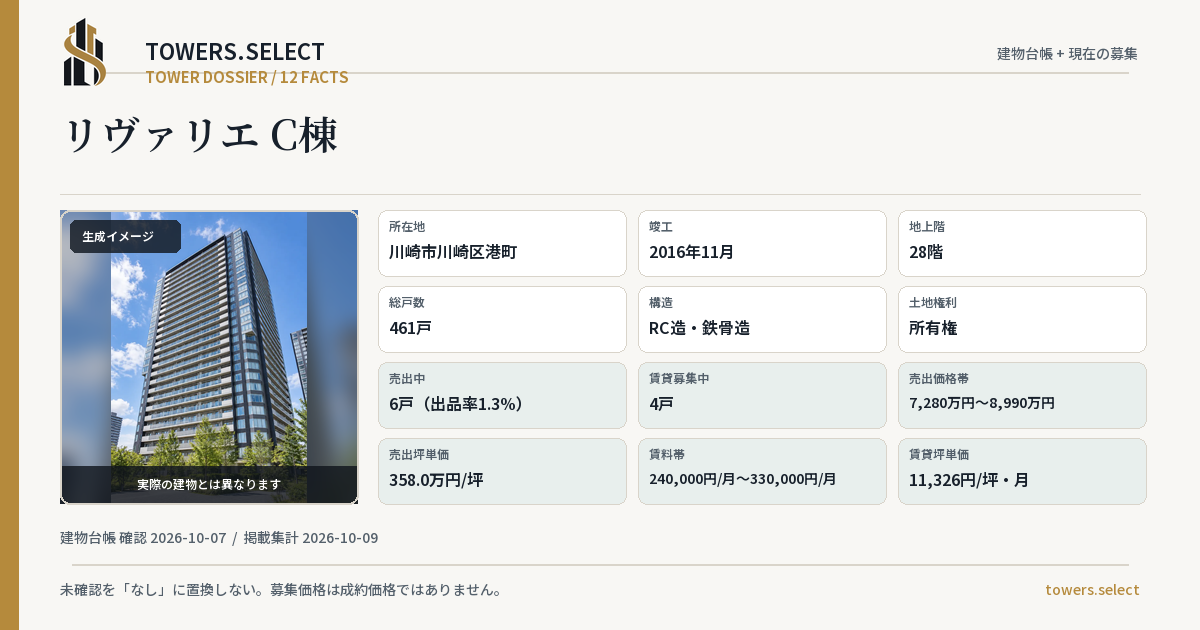The height and width of the screenshot is (630, 1200).
Task: Select the 土地権利 所有権 card
Action: [x=1022, y=319]
